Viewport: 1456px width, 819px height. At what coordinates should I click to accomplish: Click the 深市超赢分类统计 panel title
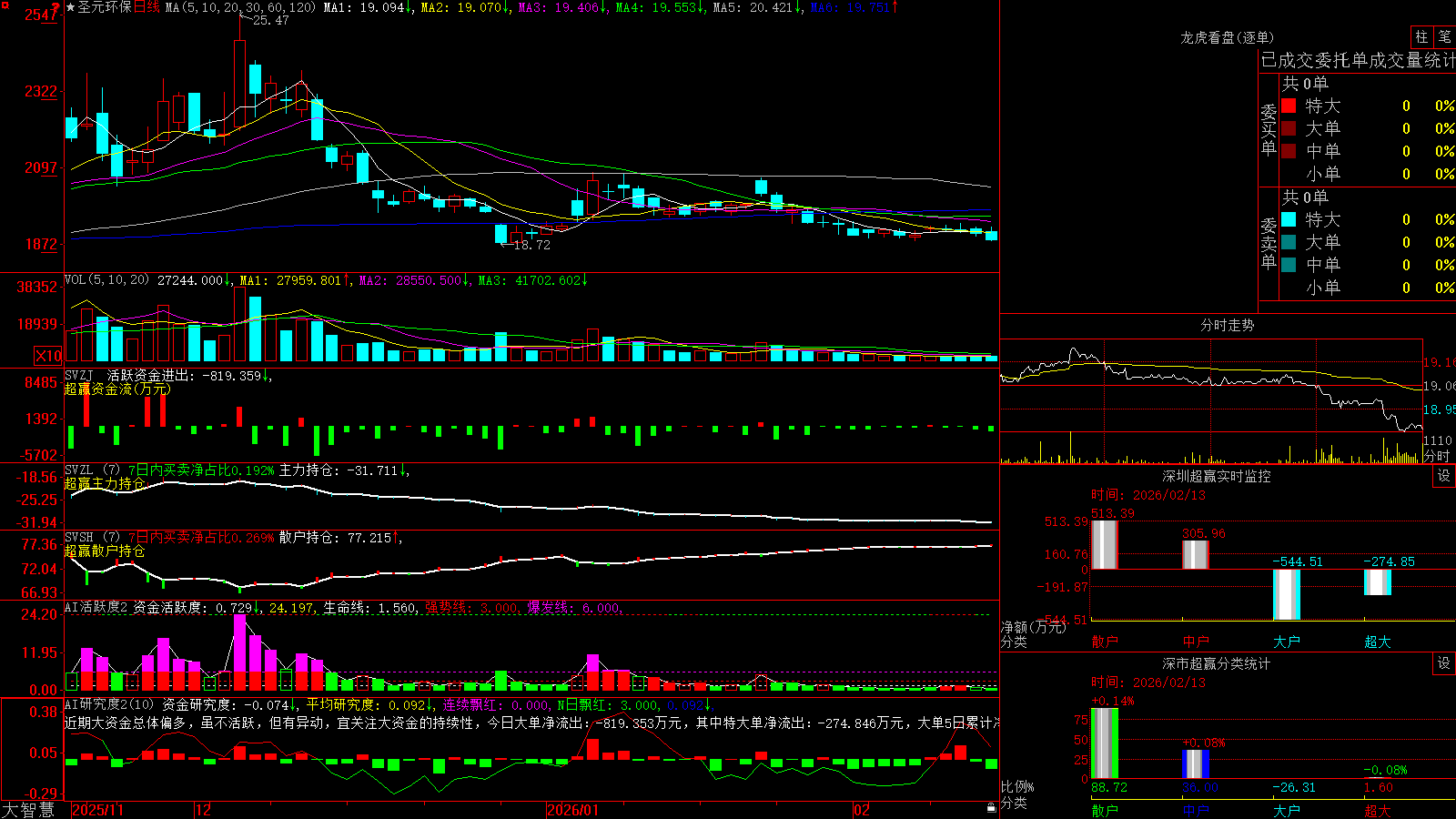point(1217,663)
